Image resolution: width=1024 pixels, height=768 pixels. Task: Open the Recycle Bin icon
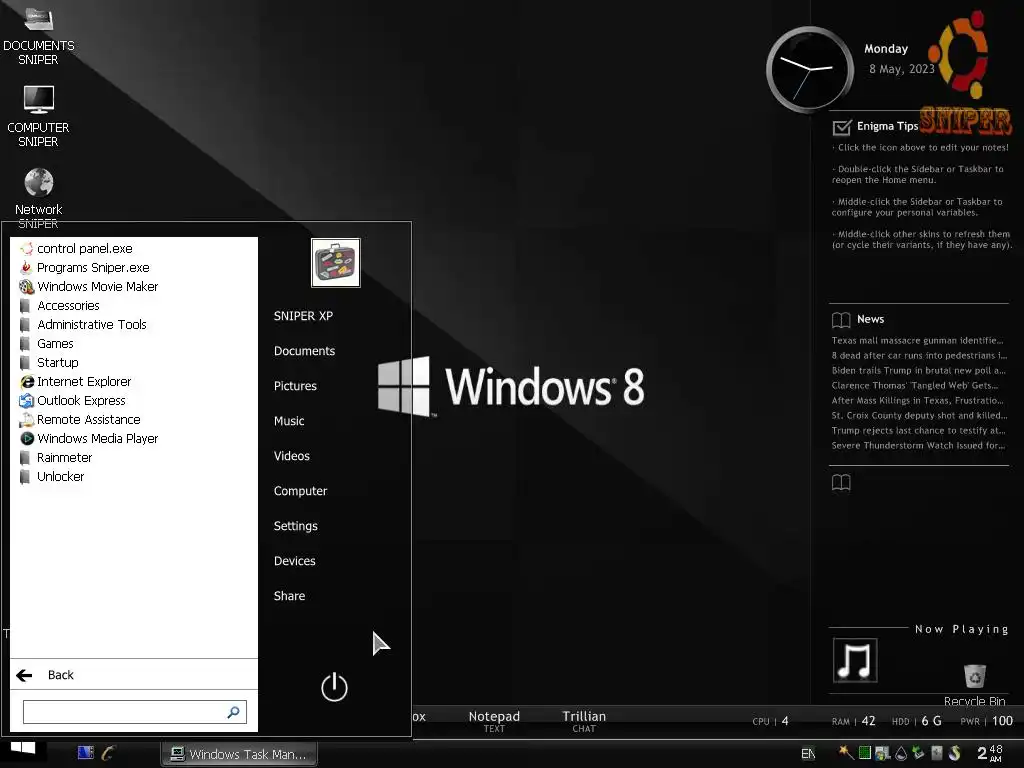tap(974, 675)
